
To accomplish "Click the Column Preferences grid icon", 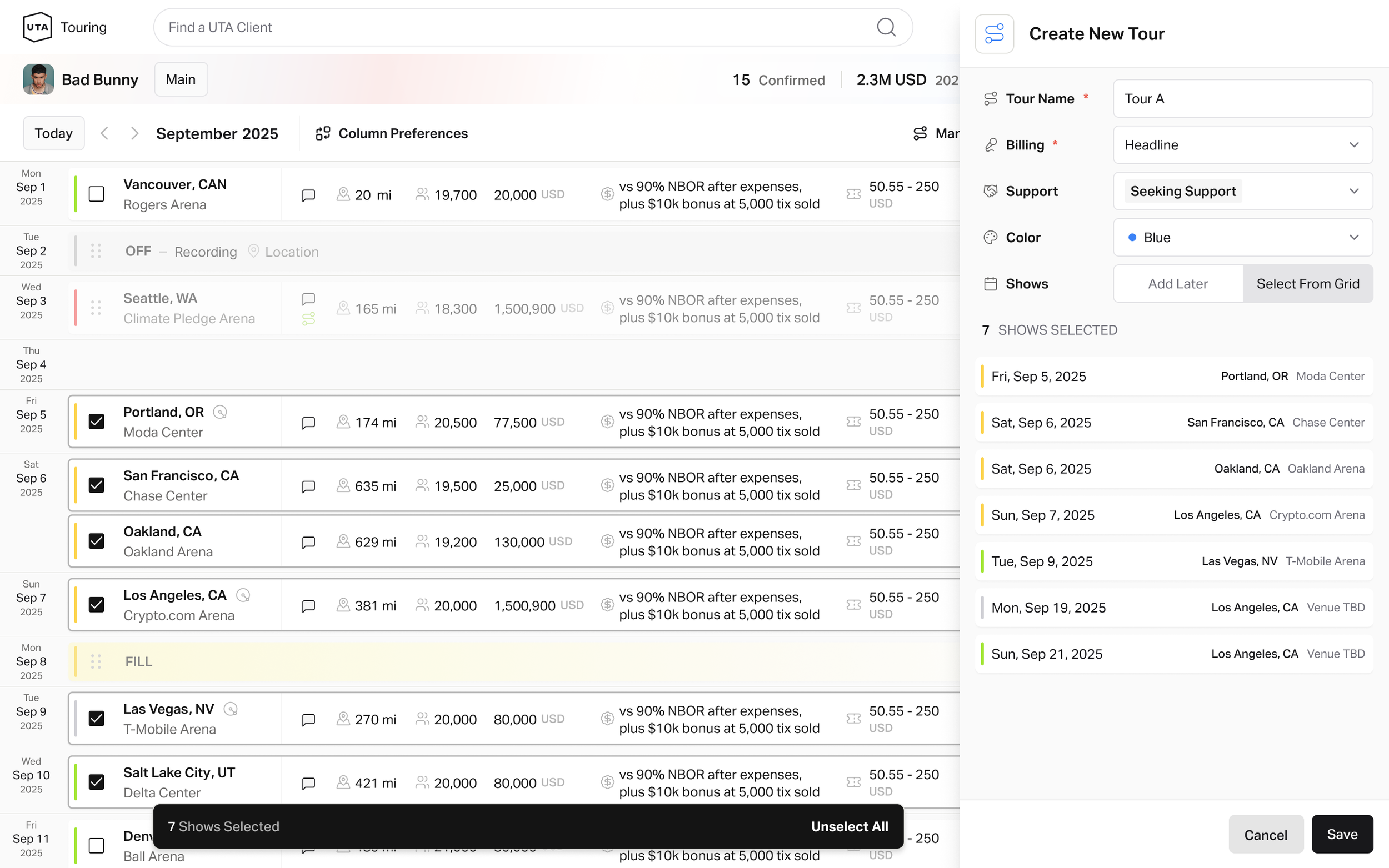I will pyautogui.click(x=323, y=133).
